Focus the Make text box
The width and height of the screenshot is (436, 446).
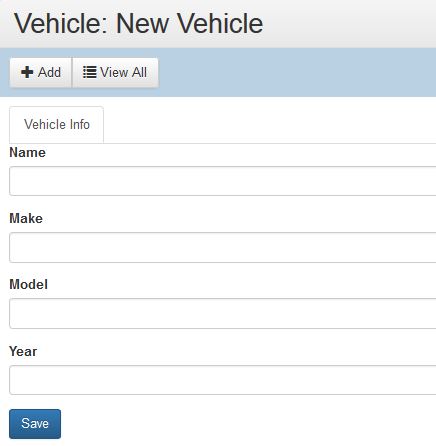(x=223, y=247)
